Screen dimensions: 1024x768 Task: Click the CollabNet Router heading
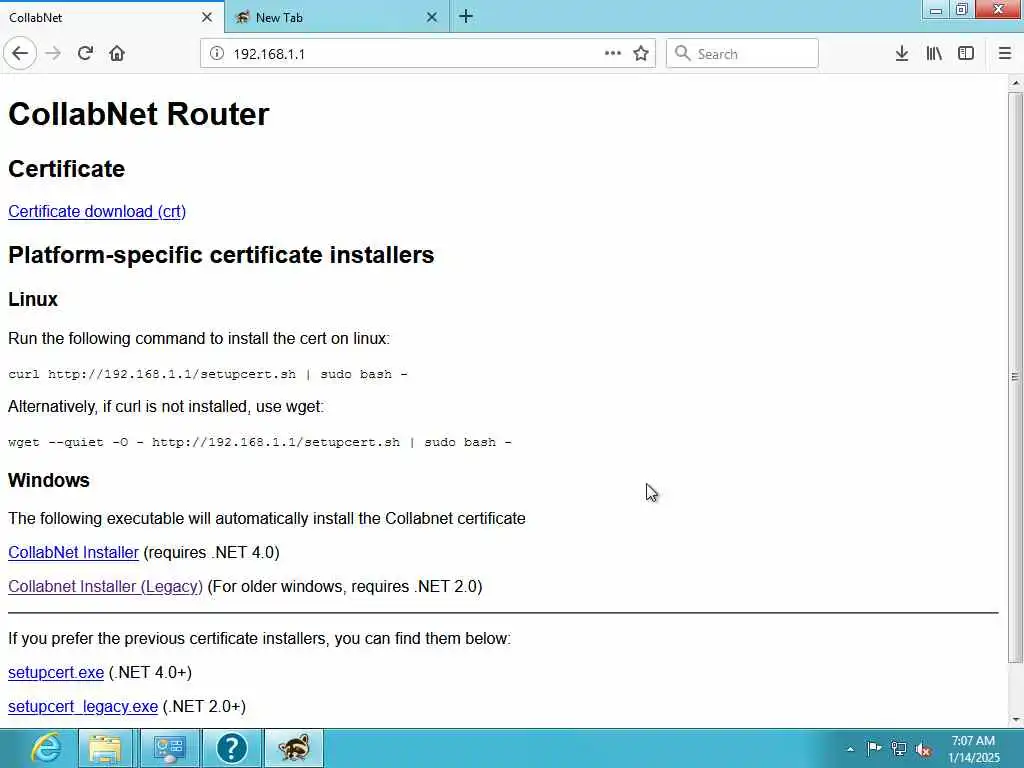[x=138, y=114]
